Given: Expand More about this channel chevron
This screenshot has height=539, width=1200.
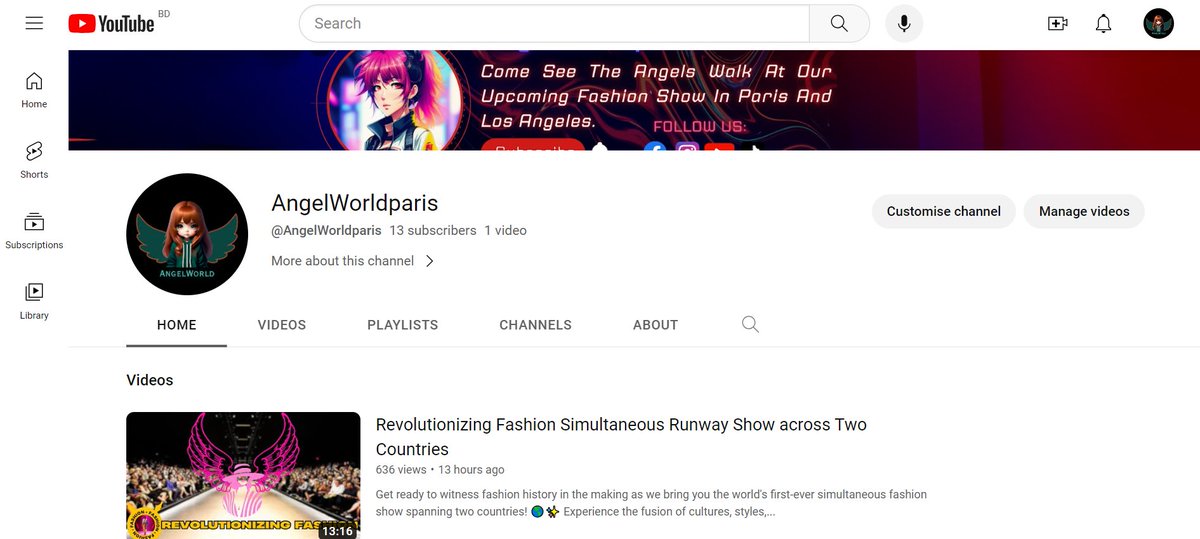Looking at the screenshot, I should (x=430, y=261).
